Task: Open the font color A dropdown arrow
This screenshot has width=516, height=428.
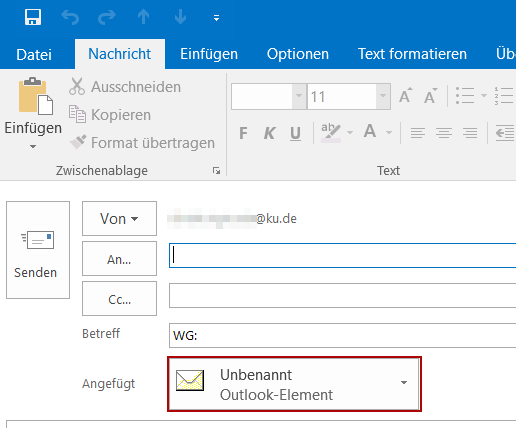Action: (389, 133)
